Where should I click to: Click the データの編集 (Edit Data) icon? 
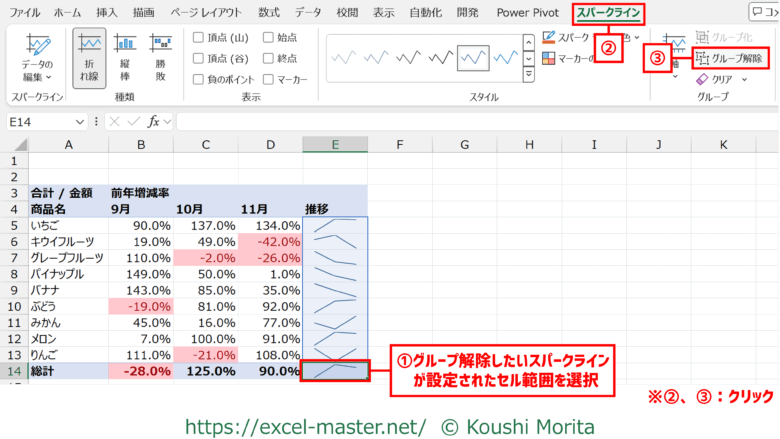point(38,48)
